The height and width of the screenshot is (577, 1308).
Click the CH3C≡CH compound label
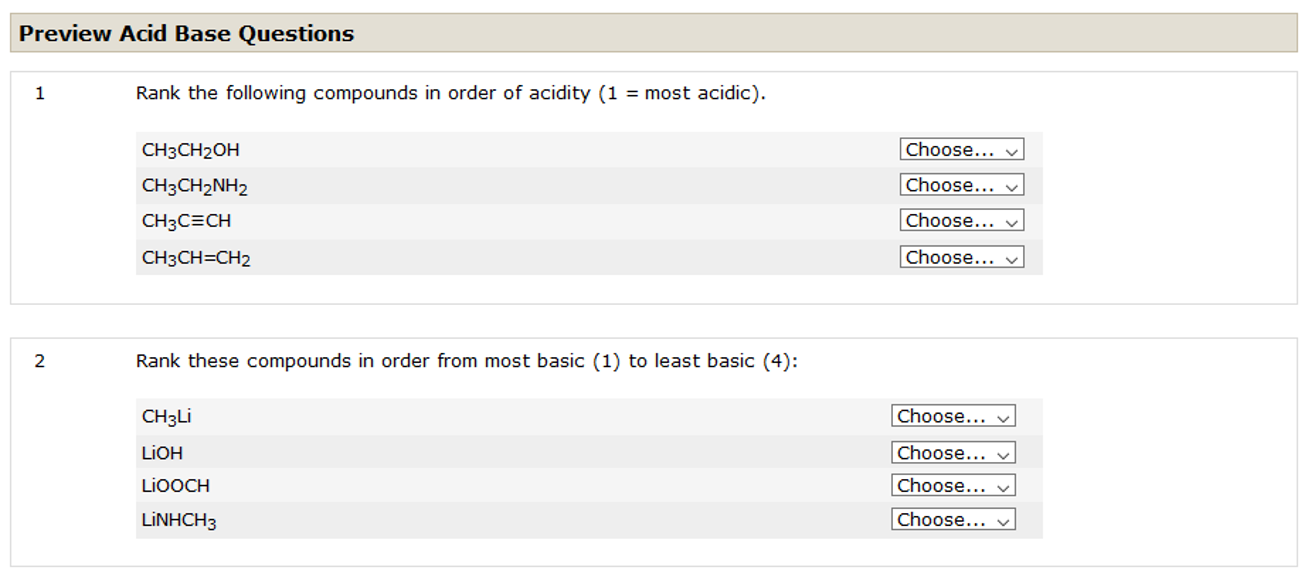coord(187,222)
